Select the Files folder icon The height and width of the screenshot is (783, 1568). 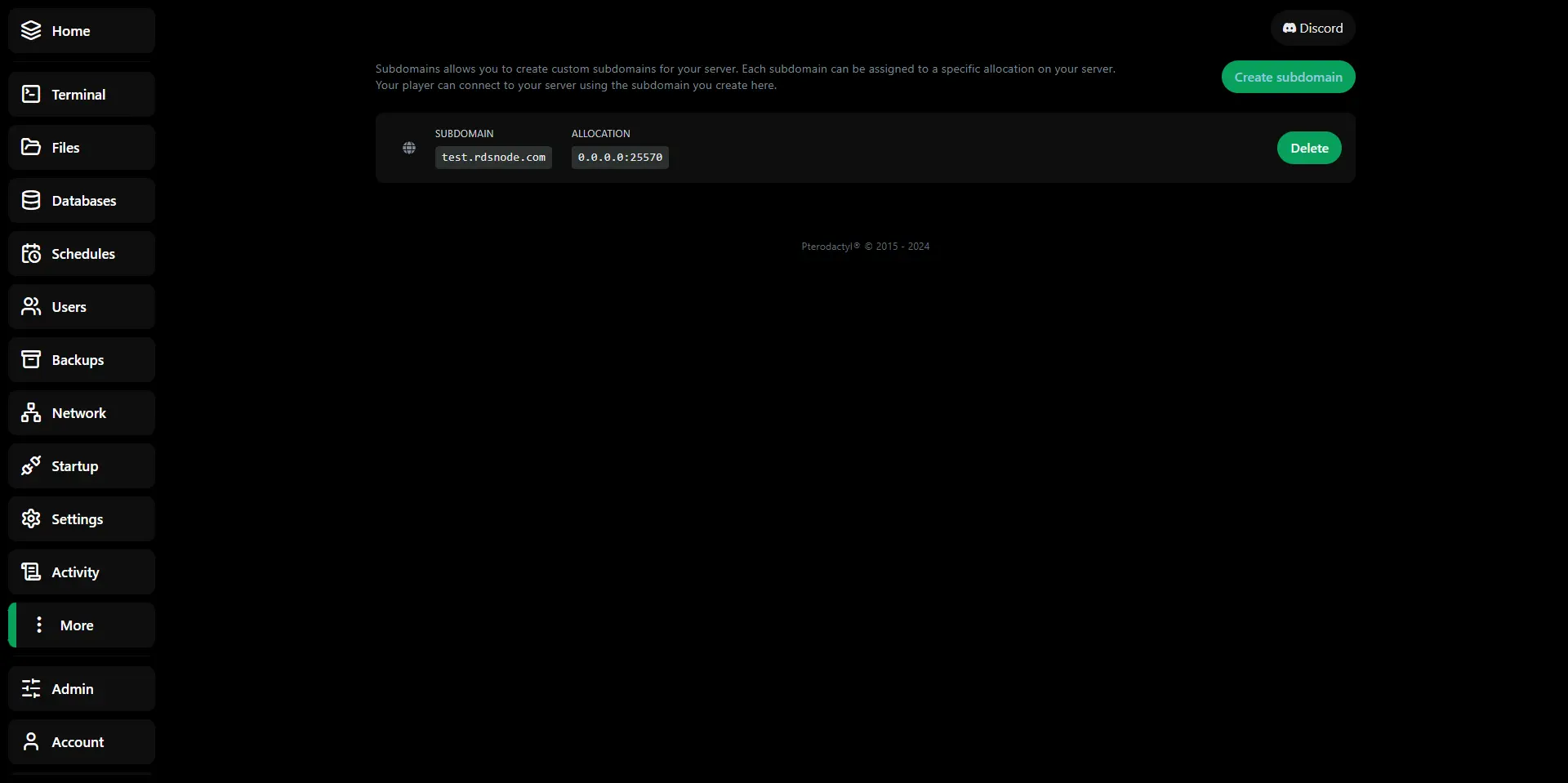[x=30, y=147]
